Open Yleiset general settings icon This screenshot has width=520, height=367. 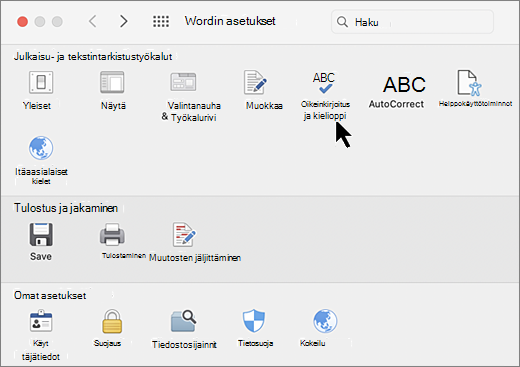tap(41, 82)
